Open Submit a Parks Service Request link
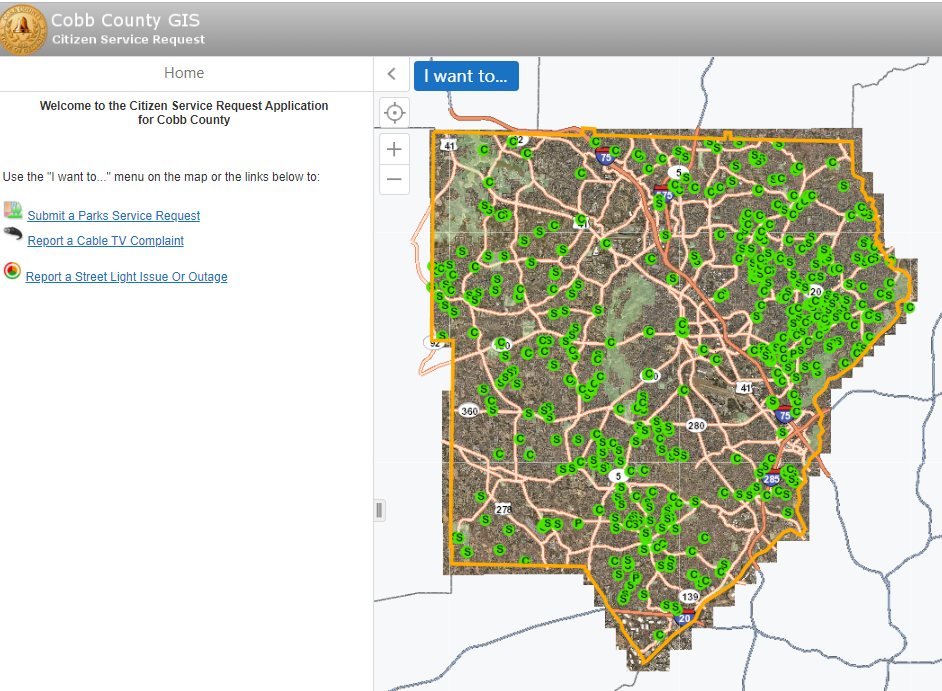 114,216
